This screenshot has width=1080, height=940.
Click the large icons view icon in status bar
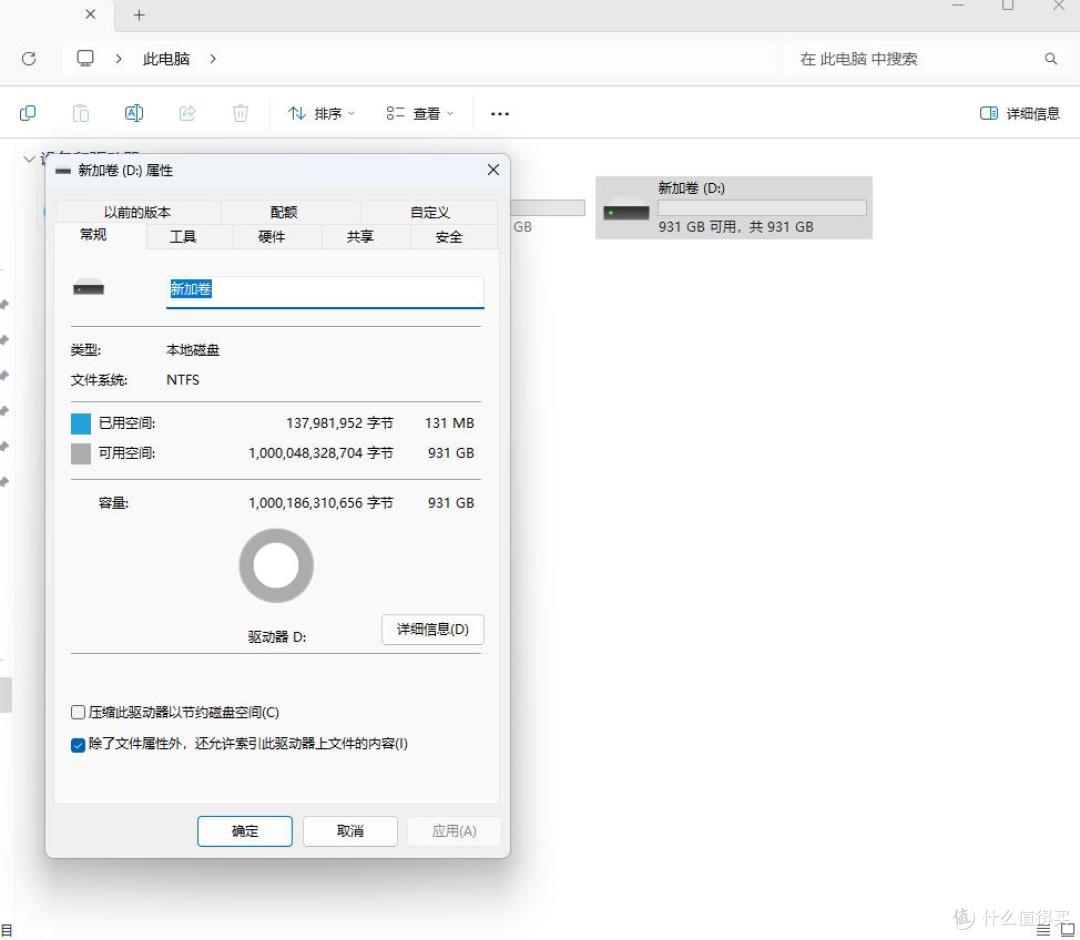pyautogui.click(x=1067, y=930)
